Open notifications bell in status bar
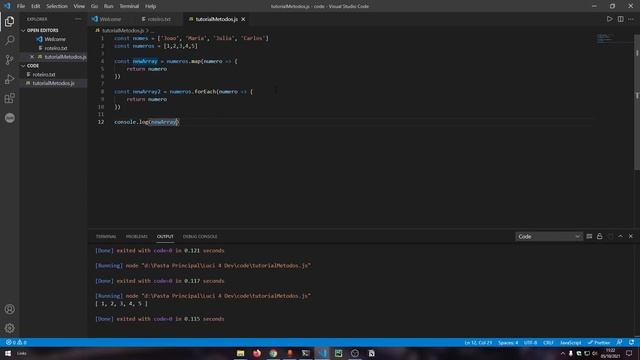 click(x=631, y=342)
